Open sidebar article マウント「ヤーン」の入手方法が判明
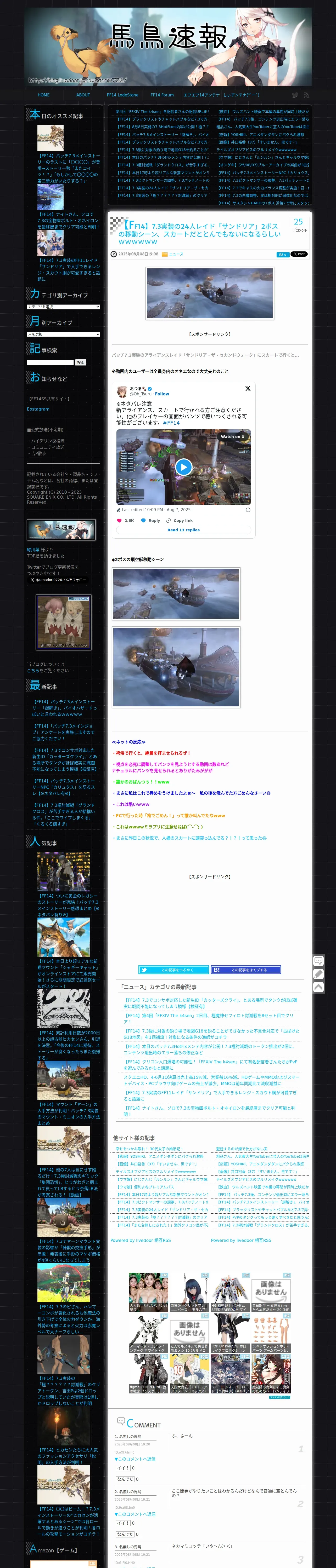Screen dimensions: 336x1568 [68, 1114]
